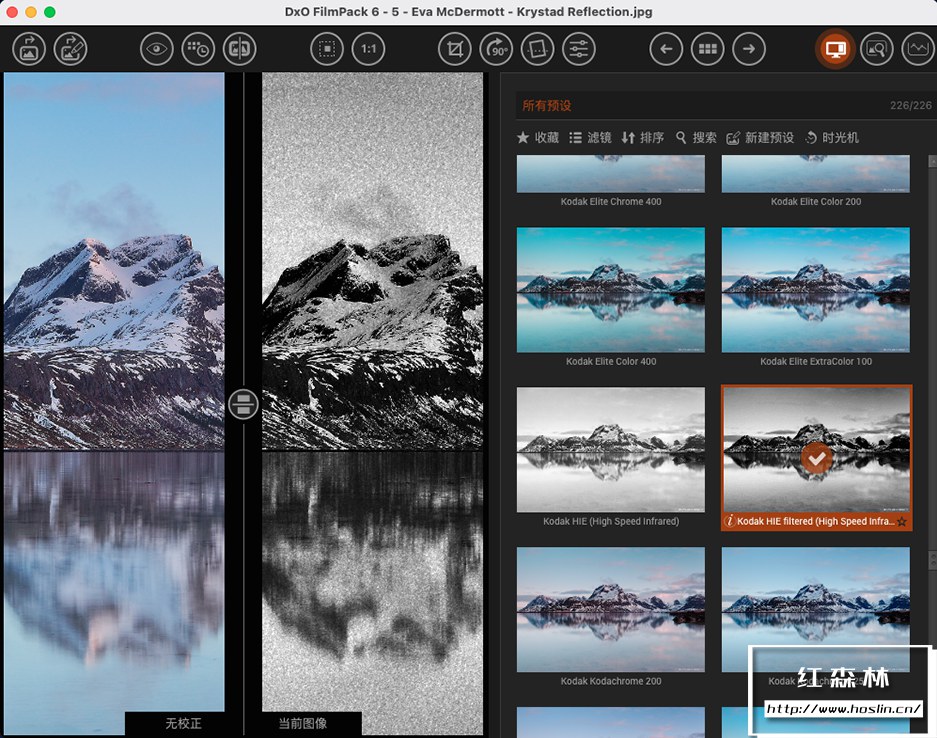This screenshot has height=738, width=937.
Task: Rotate image 90 degrees
Action: pyautogui.click(x=496, y=49)
